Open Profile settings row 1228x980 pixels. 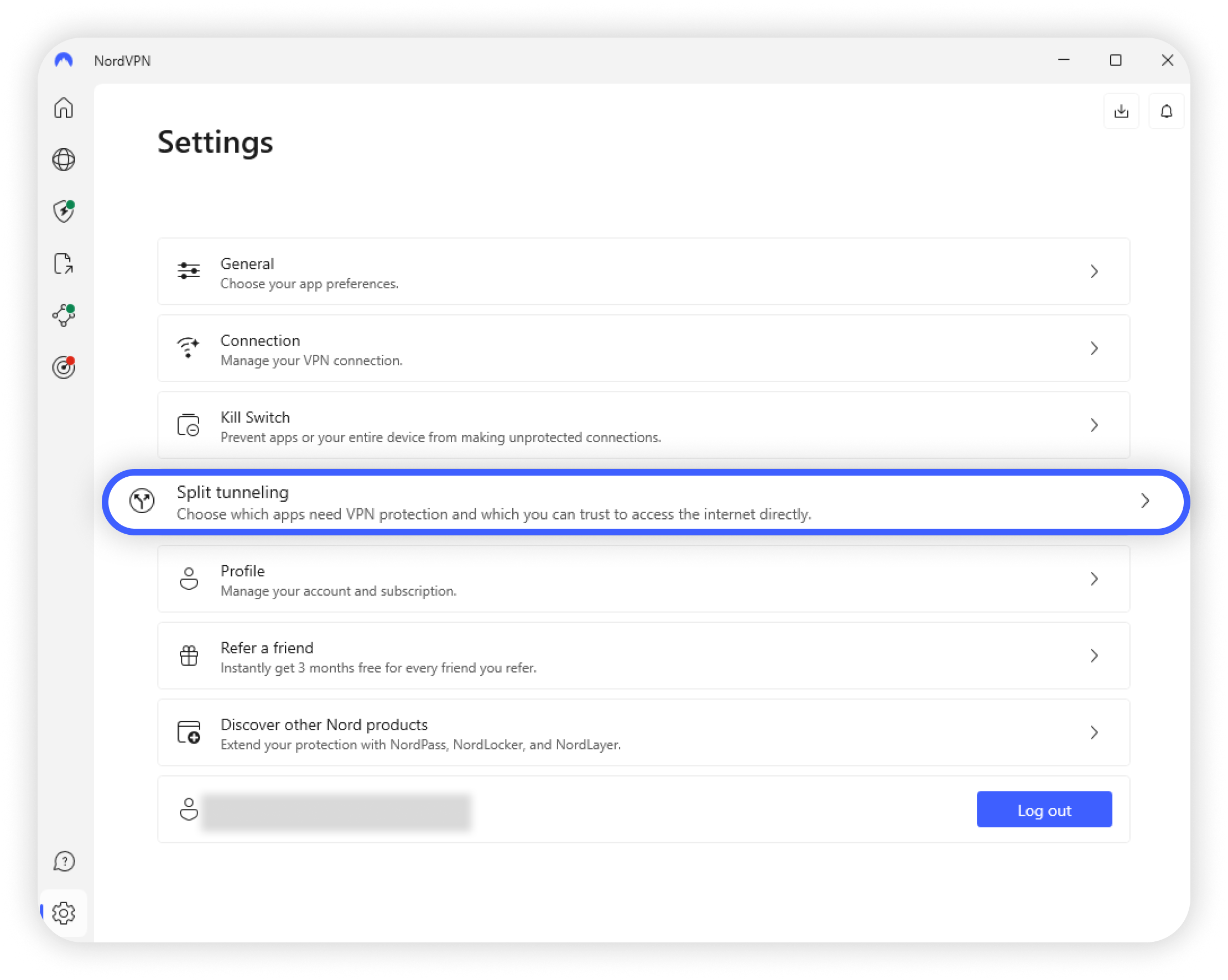click(x=644, y=579)
